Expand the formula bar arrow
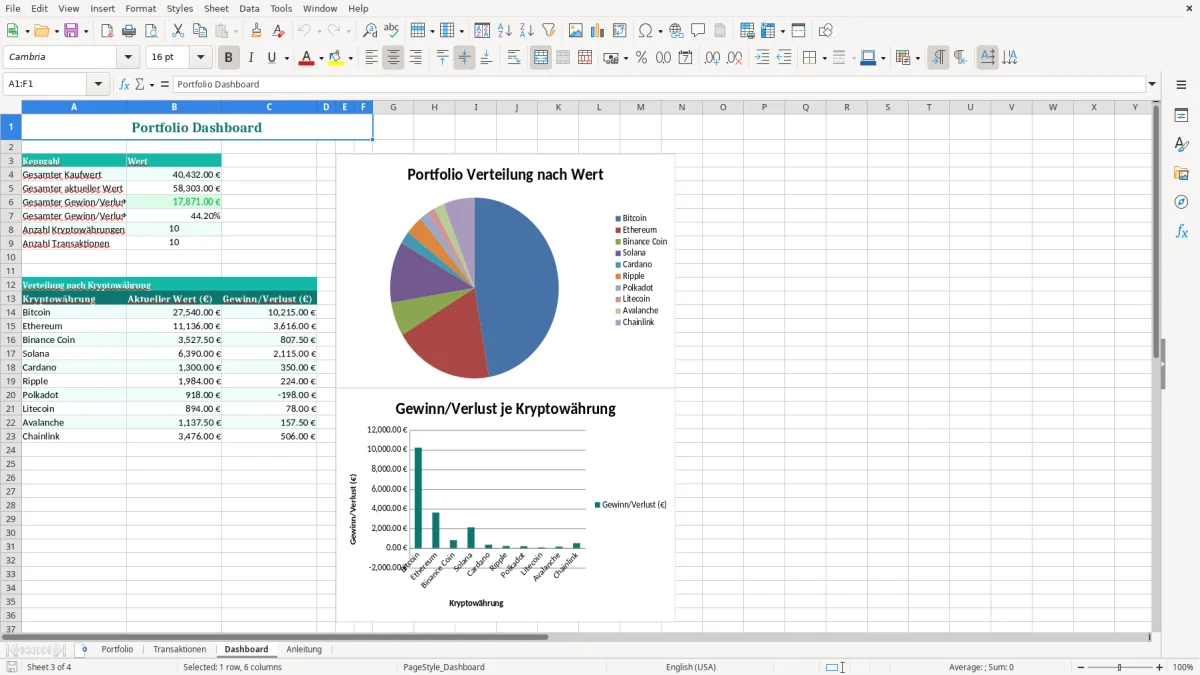The image size is (1200, 675). 1152,84
